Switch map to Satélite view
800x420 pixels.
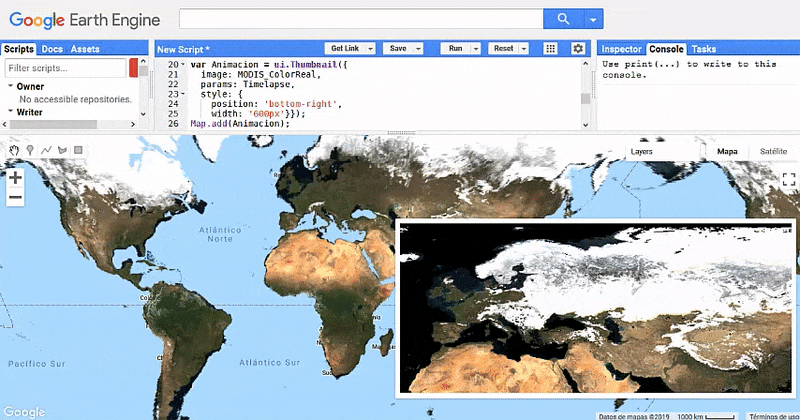(x=773, y=152)
